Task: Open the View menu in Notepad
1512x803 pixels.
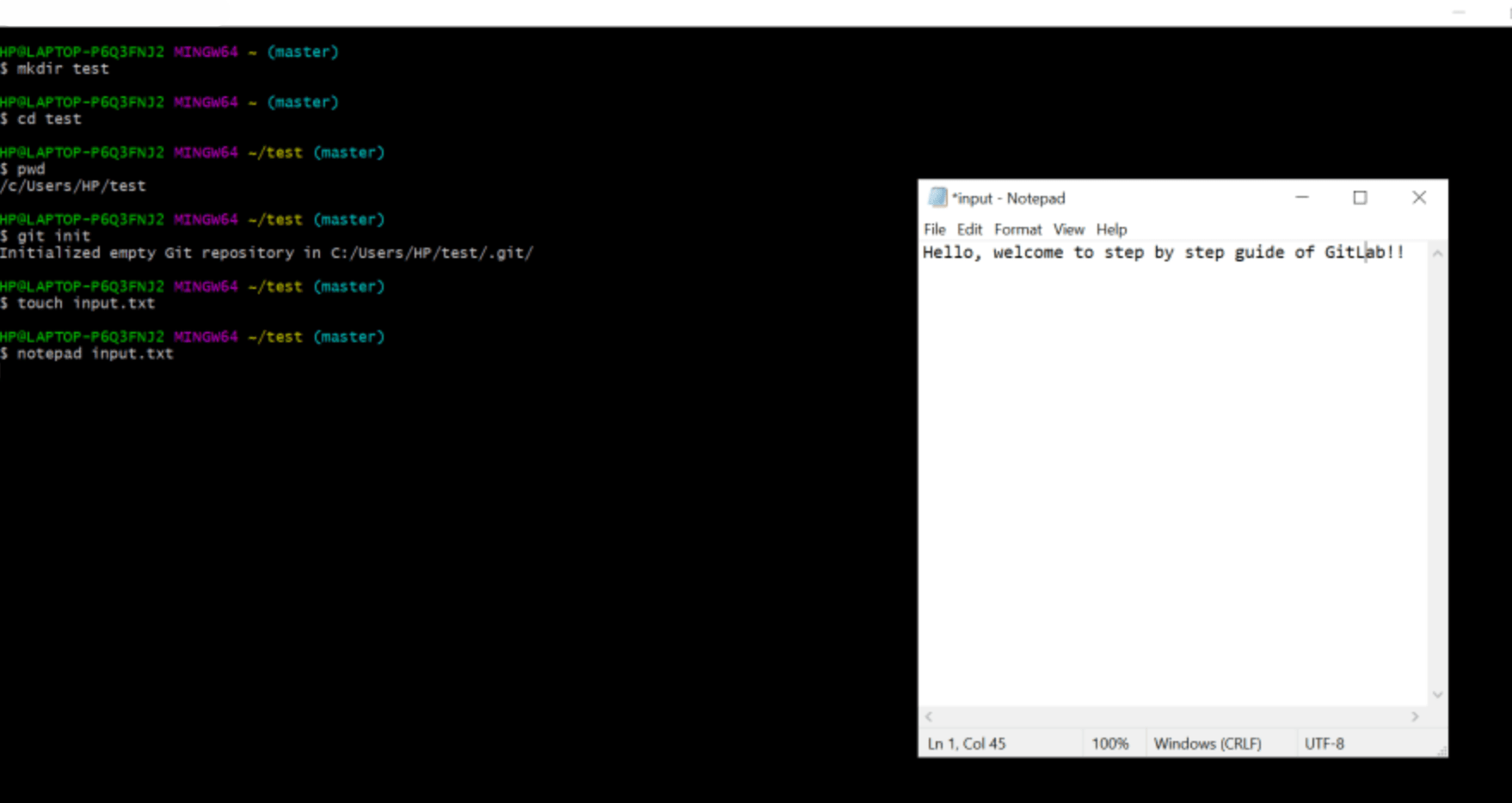Action: pos(1069,230)
